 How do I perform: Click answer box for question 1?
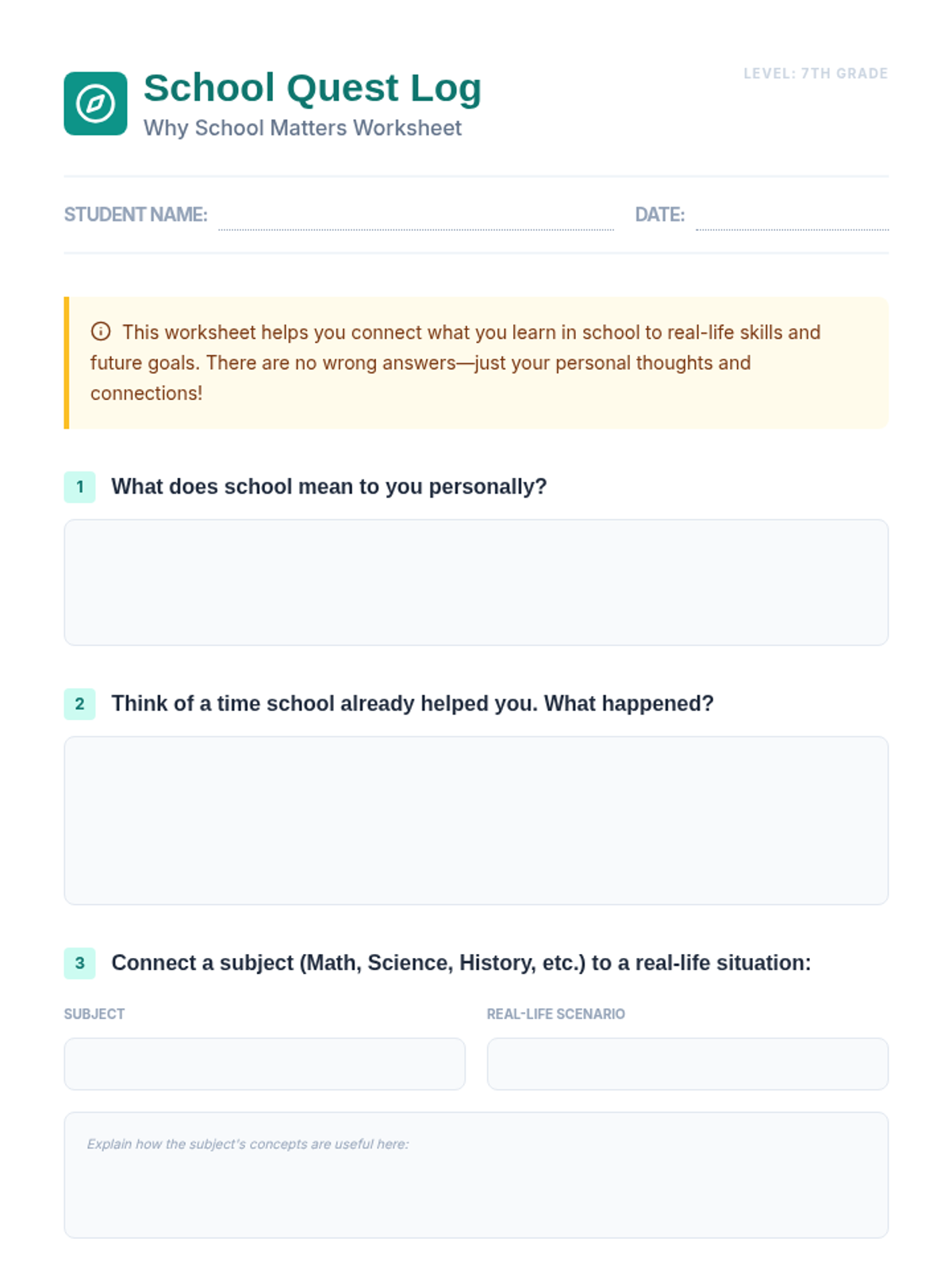tap(476, 582)
